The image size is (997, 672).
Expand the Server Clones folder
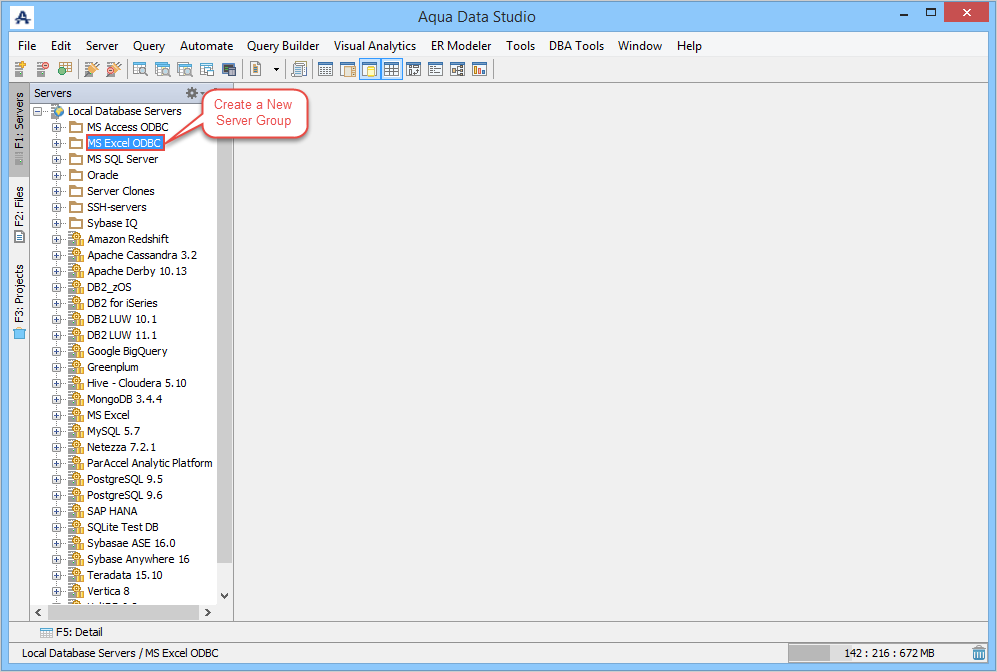pyautogui.click(x=57, y=191)
